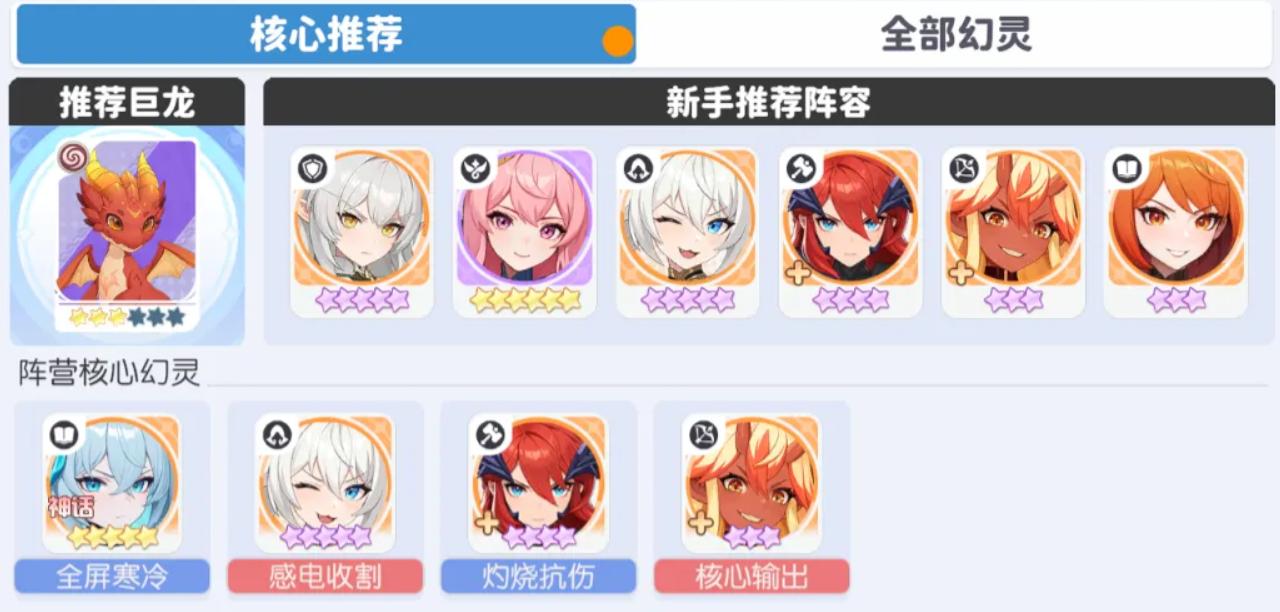Click the 灼烧抗伤 label
Image resolution: width=1280 pixels, height=612 pixels.
click(538, 577)
